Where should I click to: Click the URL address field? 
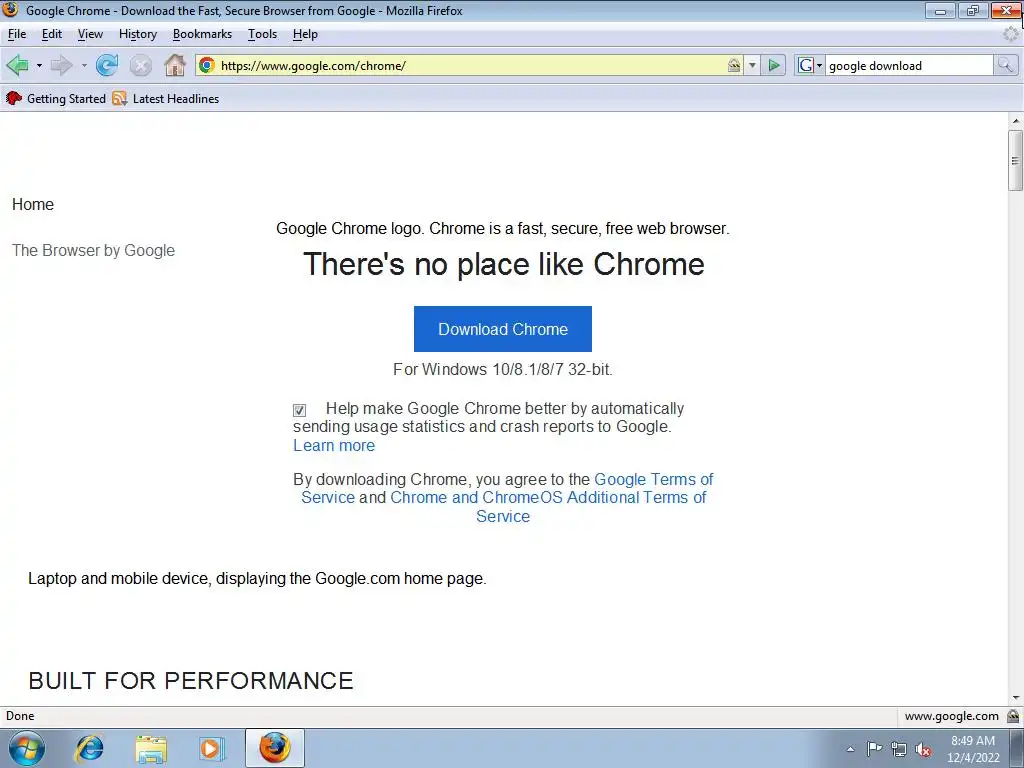pos(470,65)
